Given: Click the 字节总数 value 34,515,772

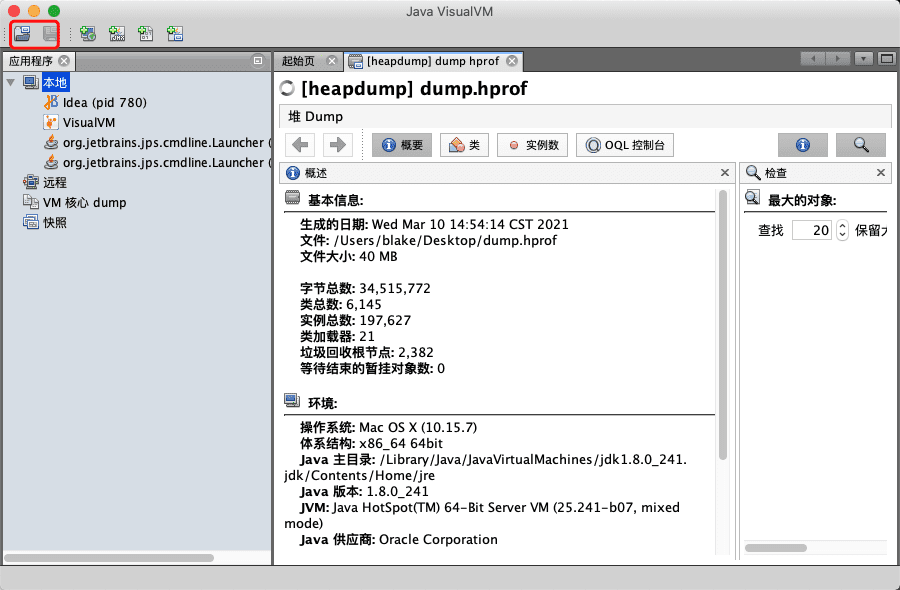Looking at the screenshot, I should [x=395, y=289].
